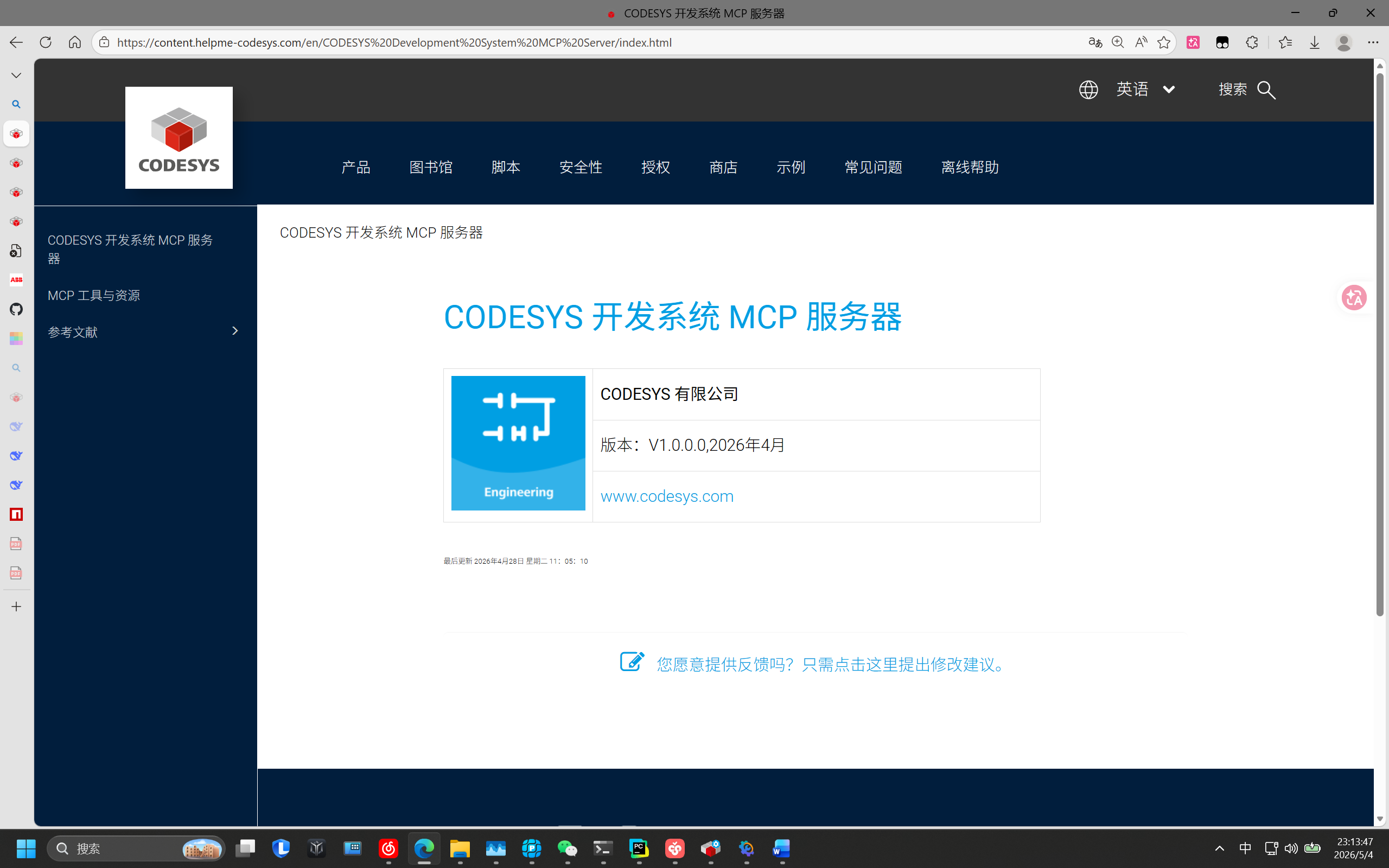Show hidden system tray icons
1389x868 pixels.
click(x=1220, y=848)
